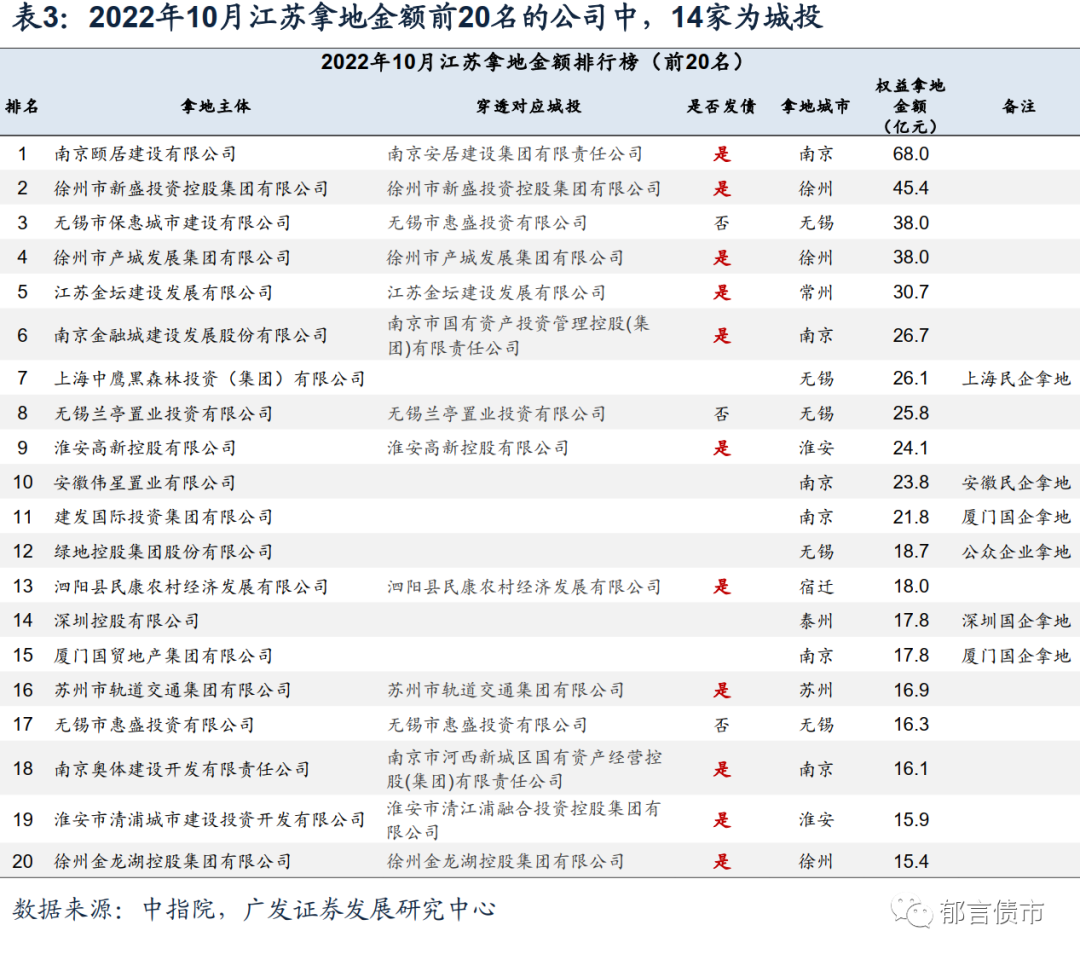Click the column header '权益拿地金额（亿元）'

point(910,106)
